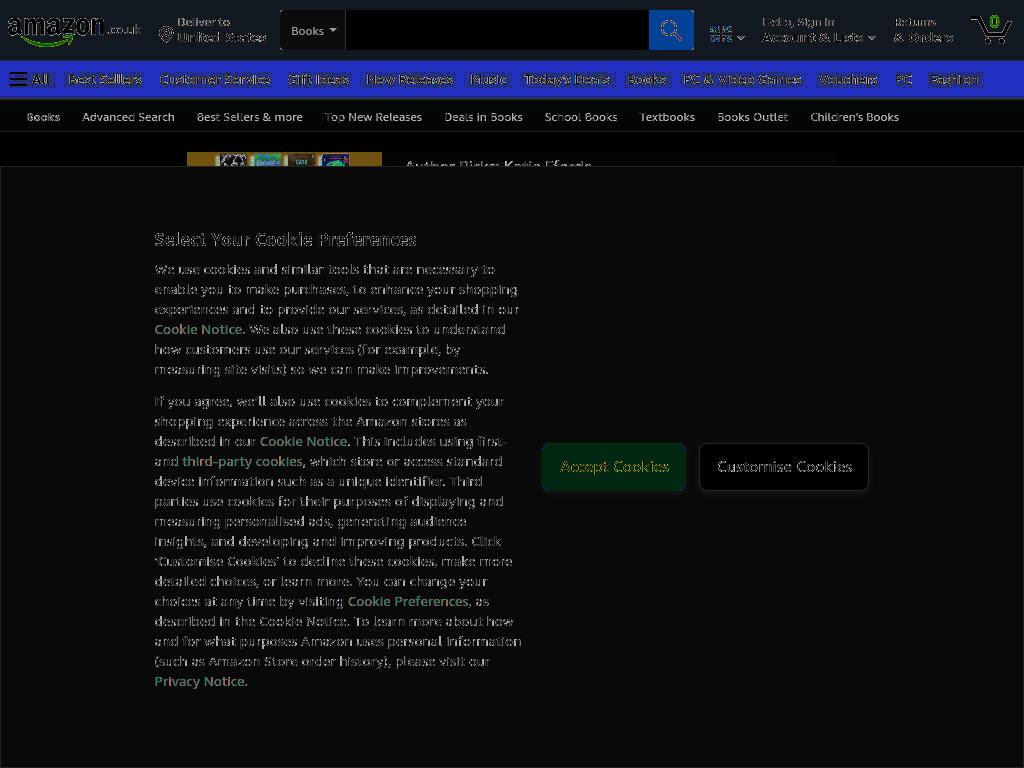This screenshot has height=768, width=1024.
Task: Expand Account & Lists menu
Action: 818,30
